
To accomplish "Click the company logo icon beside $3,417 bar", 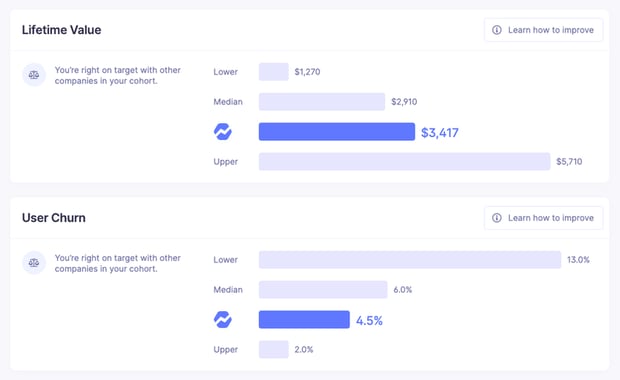I will coord(223,132).
